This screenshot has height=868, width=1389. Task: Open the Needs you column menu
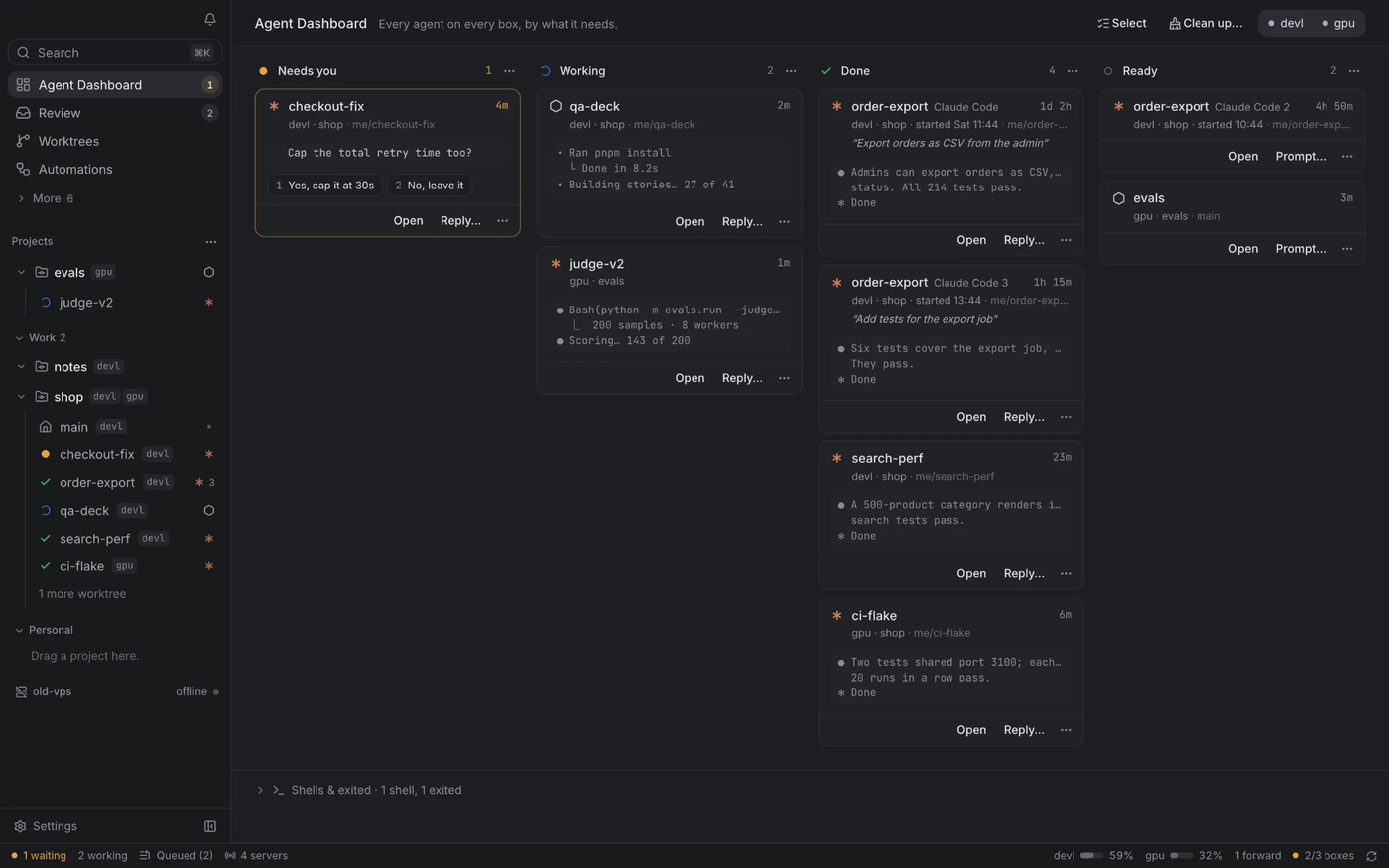point(509,71)
